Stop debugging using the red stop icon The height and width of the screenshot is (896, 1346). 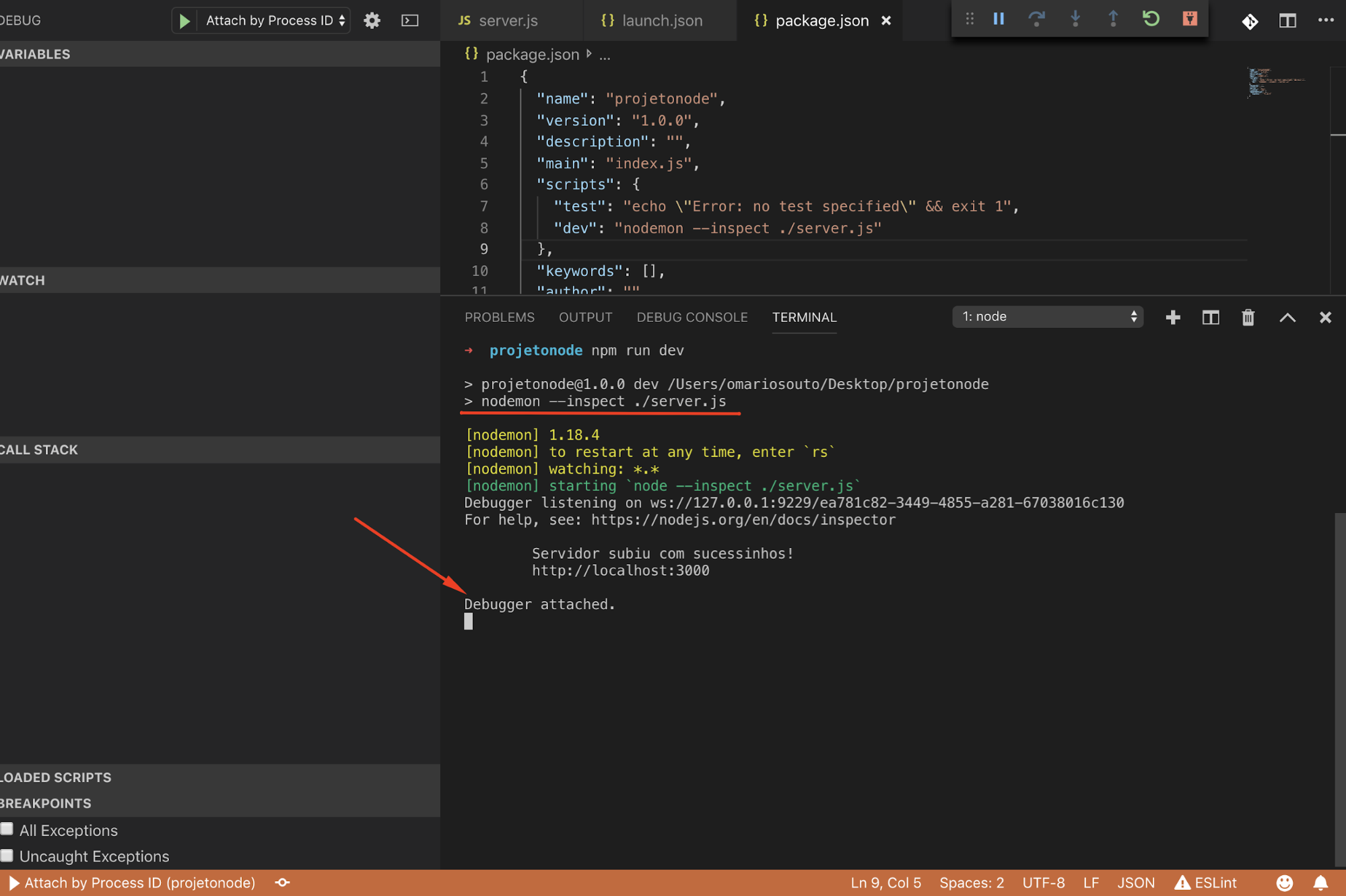pos(1190,19)
